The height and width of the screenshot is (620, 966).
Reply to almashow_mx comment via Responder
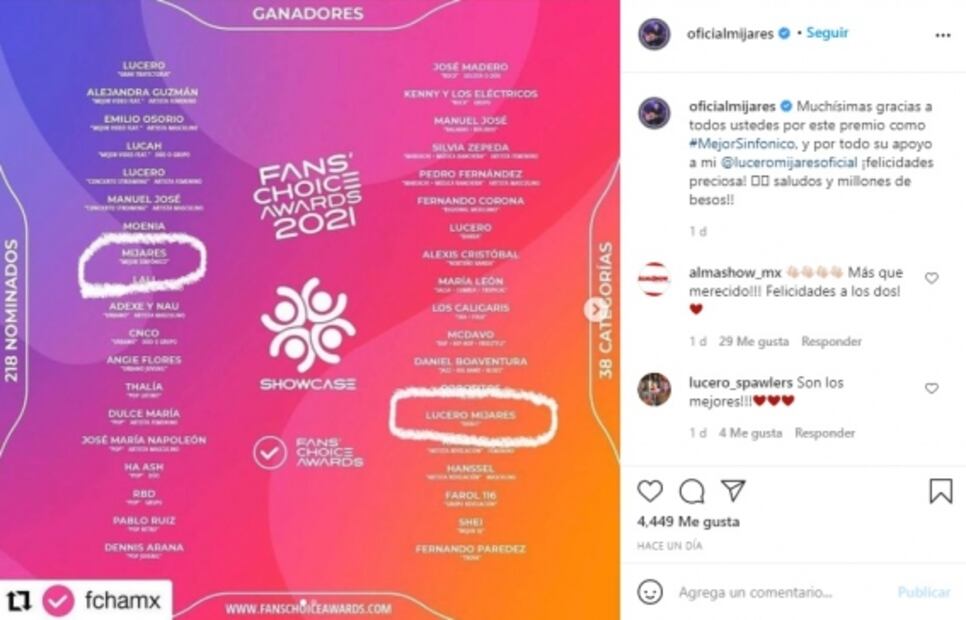831,341
